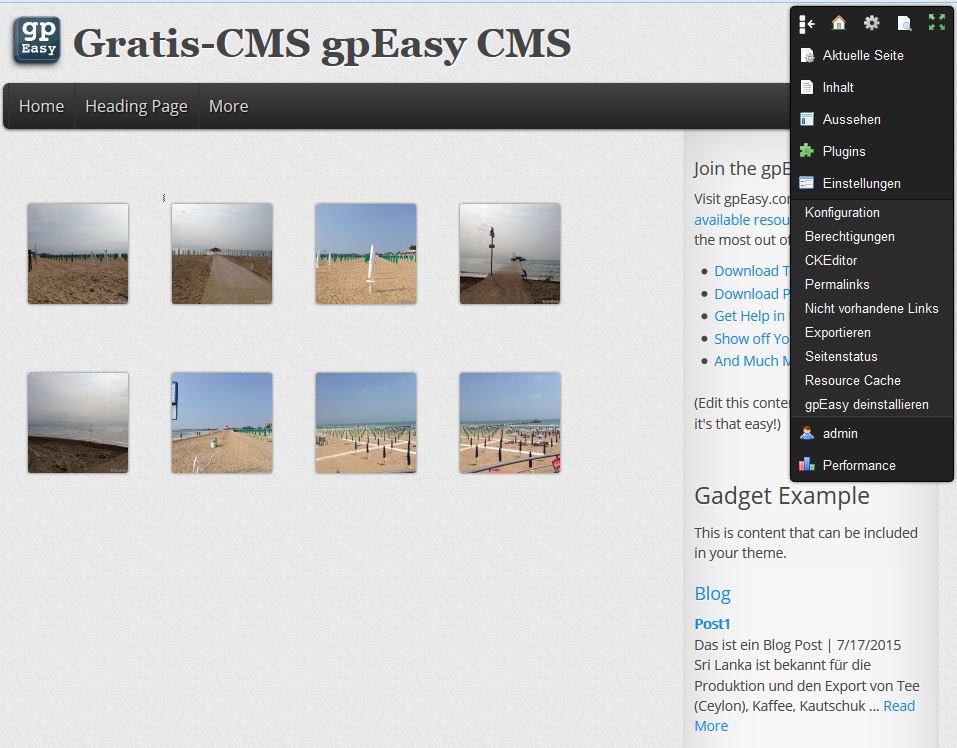Open thumbnail of grey sea shoreline
The height and width of the screenshot is (748, 957).
pos(78,423)
